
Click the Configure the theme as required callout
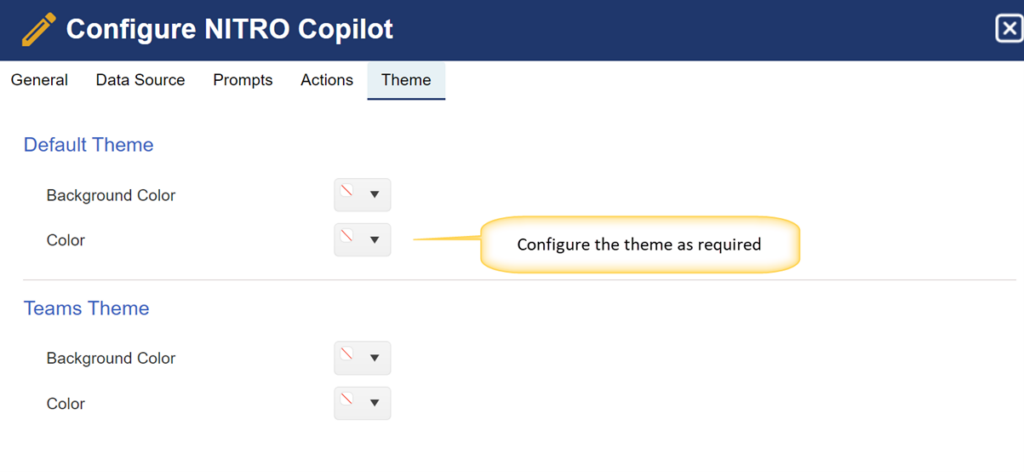pyautogui.click(x=639, y=245)
